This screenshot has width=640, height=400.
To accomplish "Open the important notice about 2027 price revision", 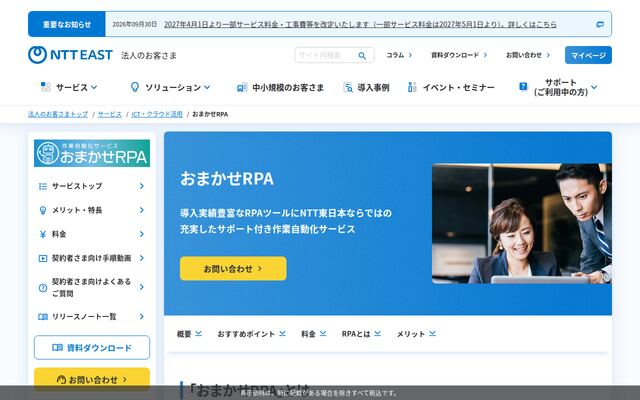I will (x=360, y=24).
